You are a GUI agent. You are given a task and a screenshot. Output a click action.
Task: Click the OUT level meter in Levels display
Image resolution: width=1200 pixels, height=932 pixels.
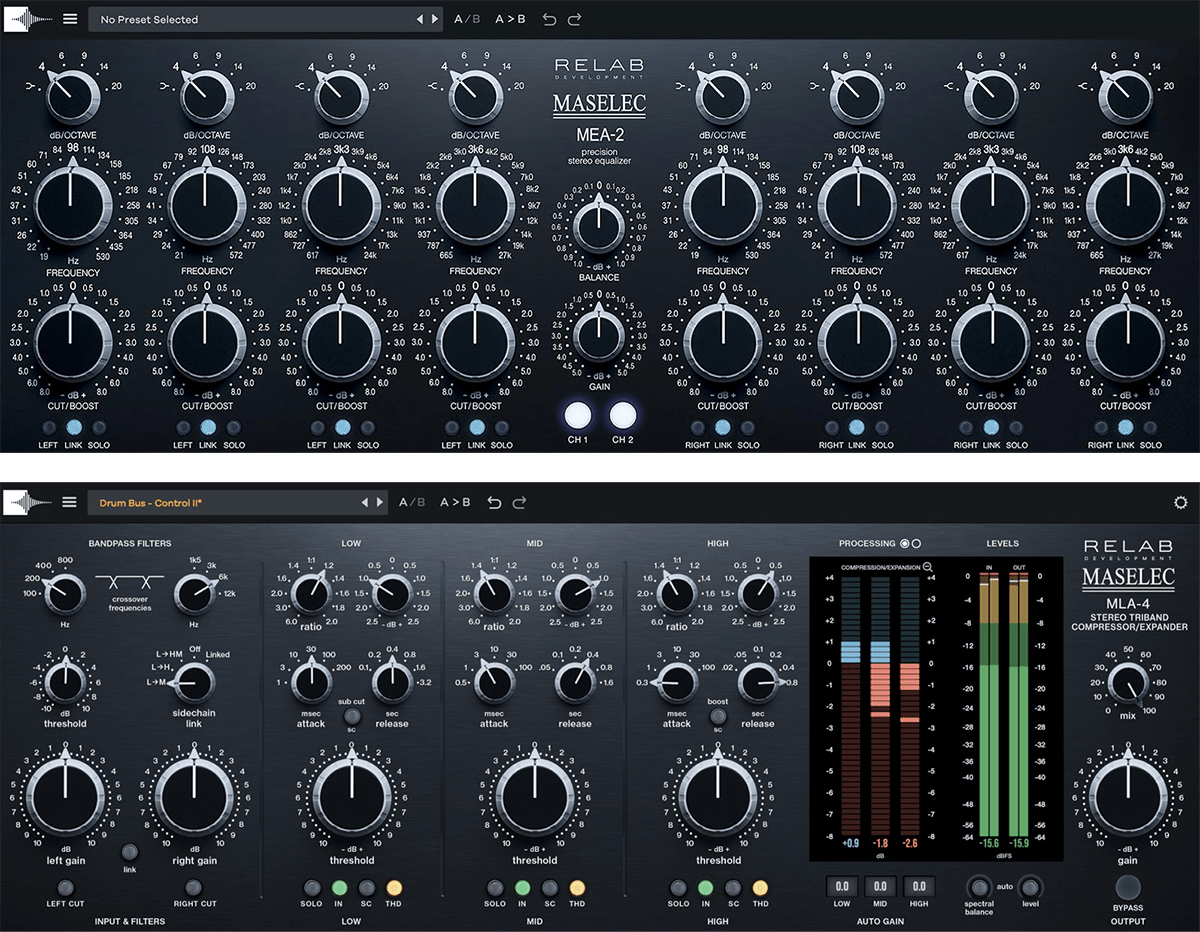point(1019,704)
